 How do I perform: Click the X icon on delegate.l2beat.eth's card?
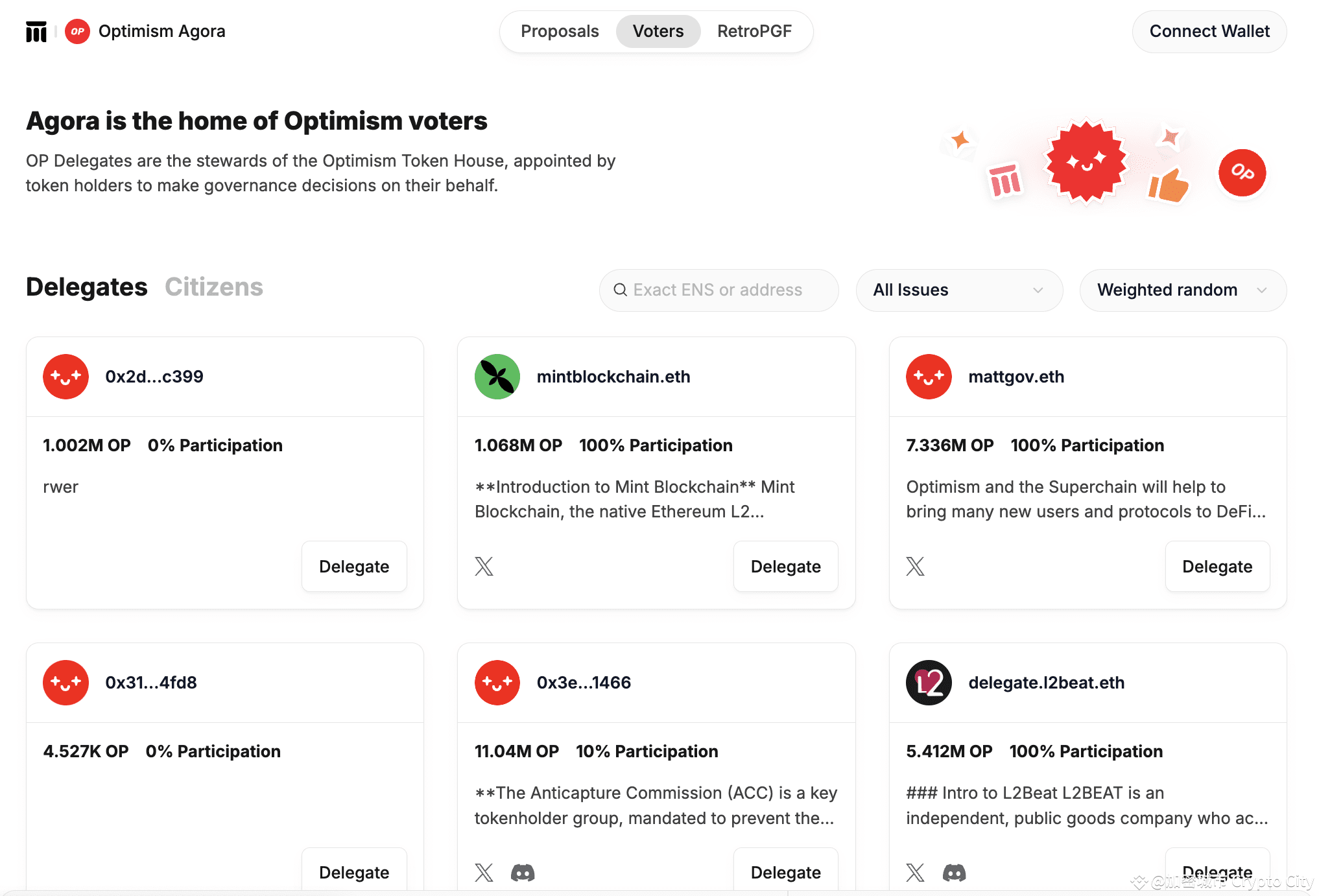(915, 873)
